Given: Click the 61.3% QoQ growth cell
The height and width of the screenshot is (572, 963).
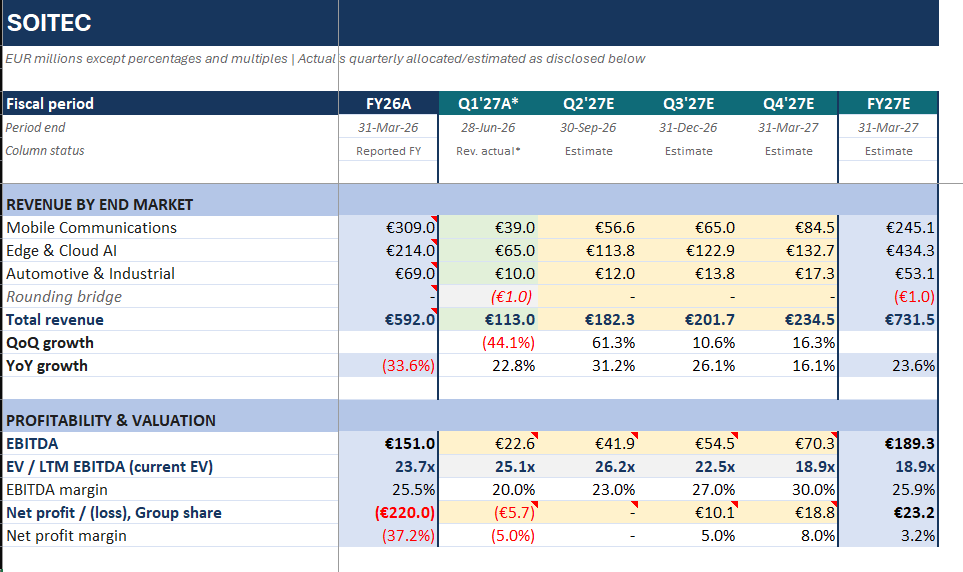Looking at the screenshot, I should (588, 342).
